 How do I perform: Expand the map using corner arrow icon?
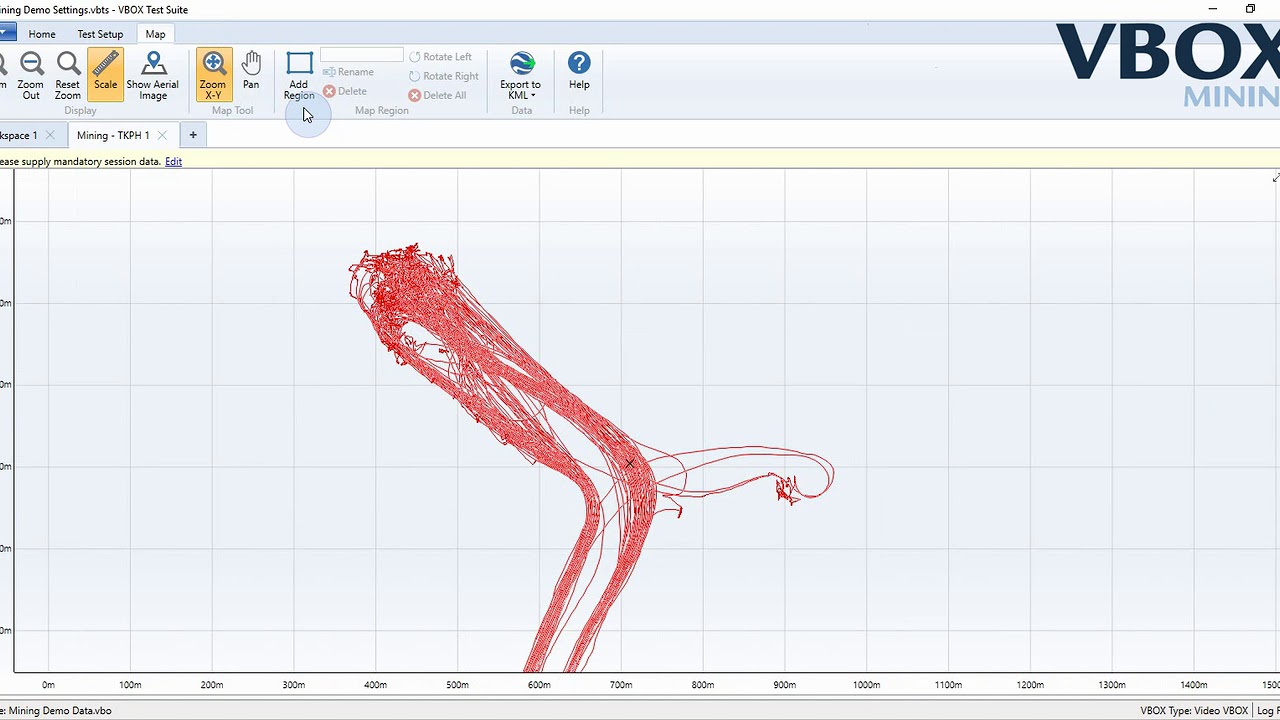tap(1275, 178)
